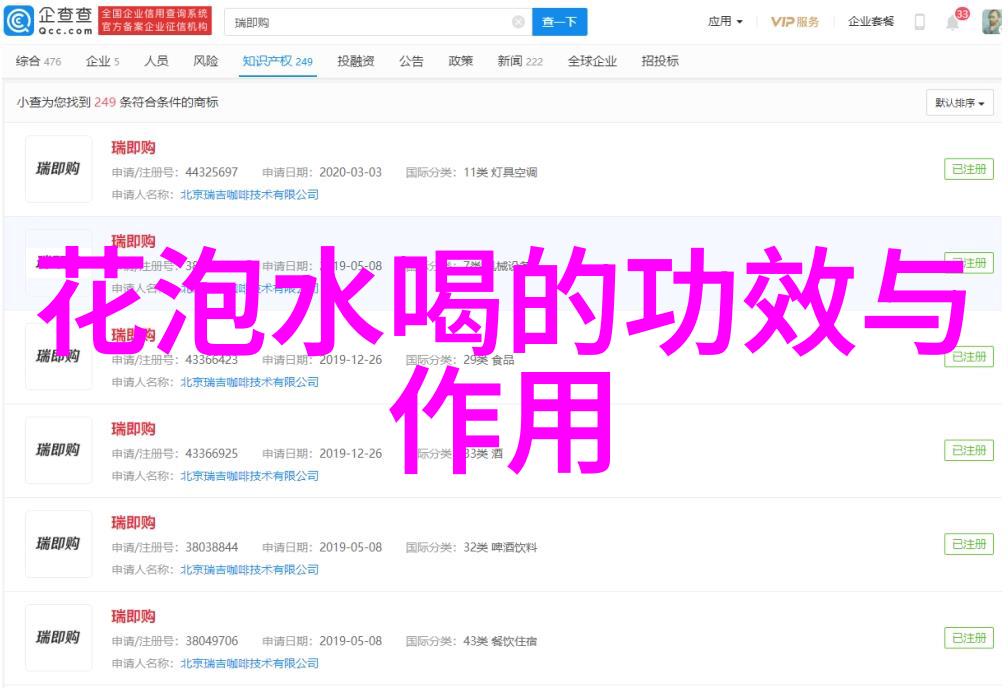Viewport: 1008px width, 692px height.
Task: Click the VIP服务 link
Action: (x=795, y=22)
